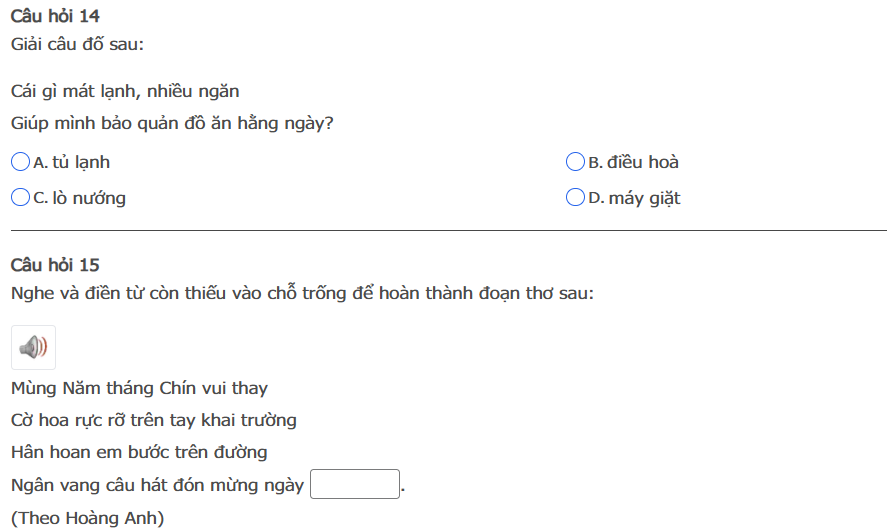Click the blank answer field in the poem
This screenshot has width=887, height=531.
click(x=355, y=484)
